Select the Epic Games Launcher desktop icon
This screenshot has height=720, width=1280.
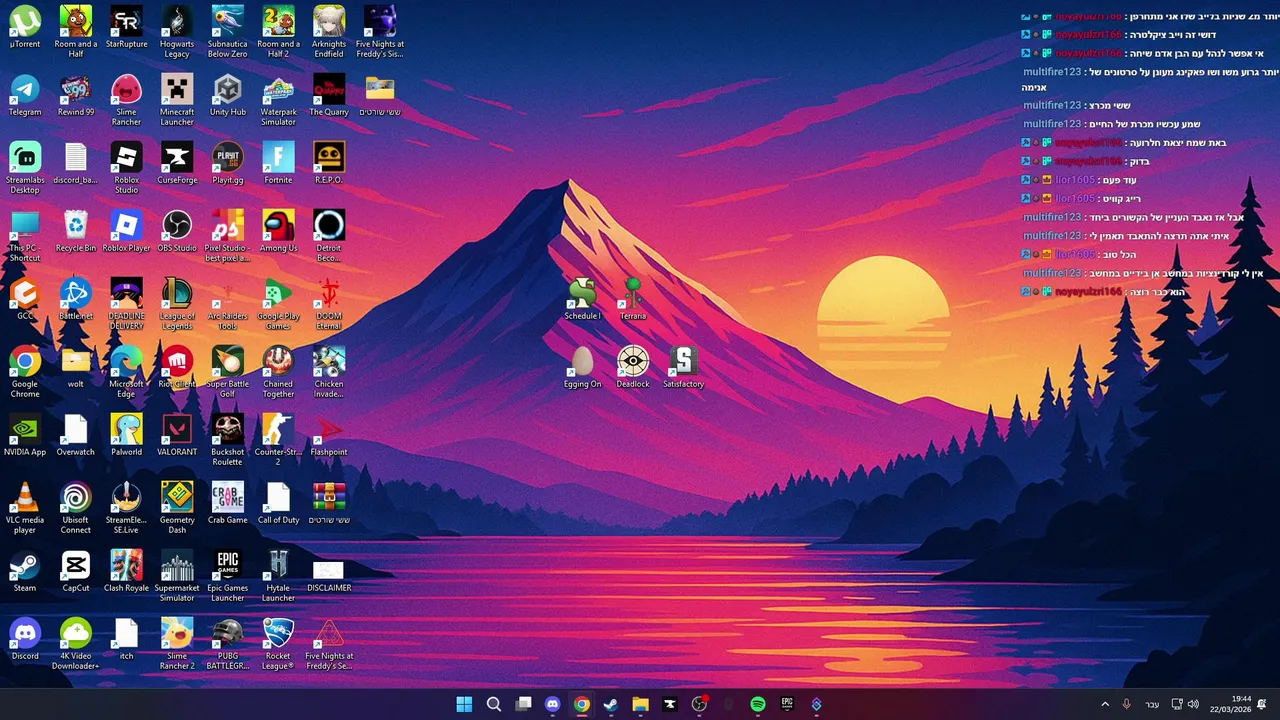tap(227, 576)
